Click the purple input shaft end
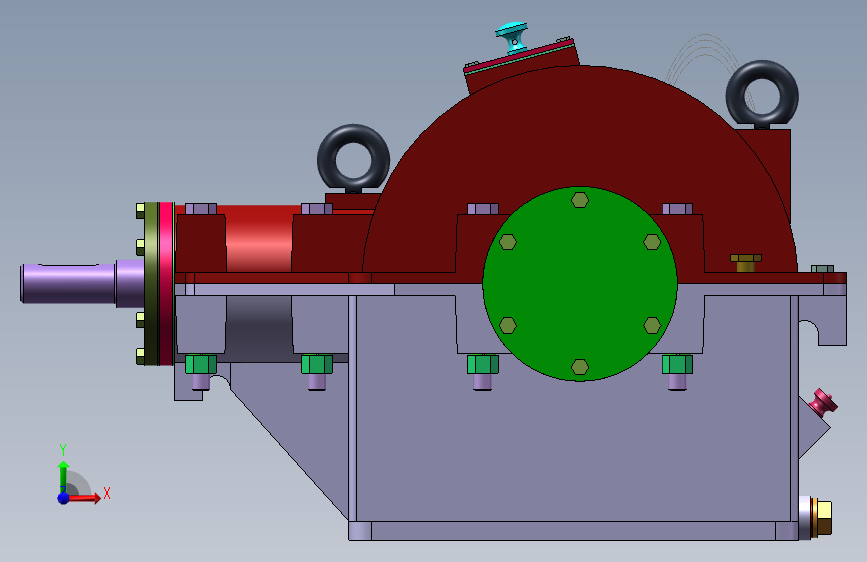Image resolution: width=867 pixels, height=562 pixels. click(x=68, y=283)
